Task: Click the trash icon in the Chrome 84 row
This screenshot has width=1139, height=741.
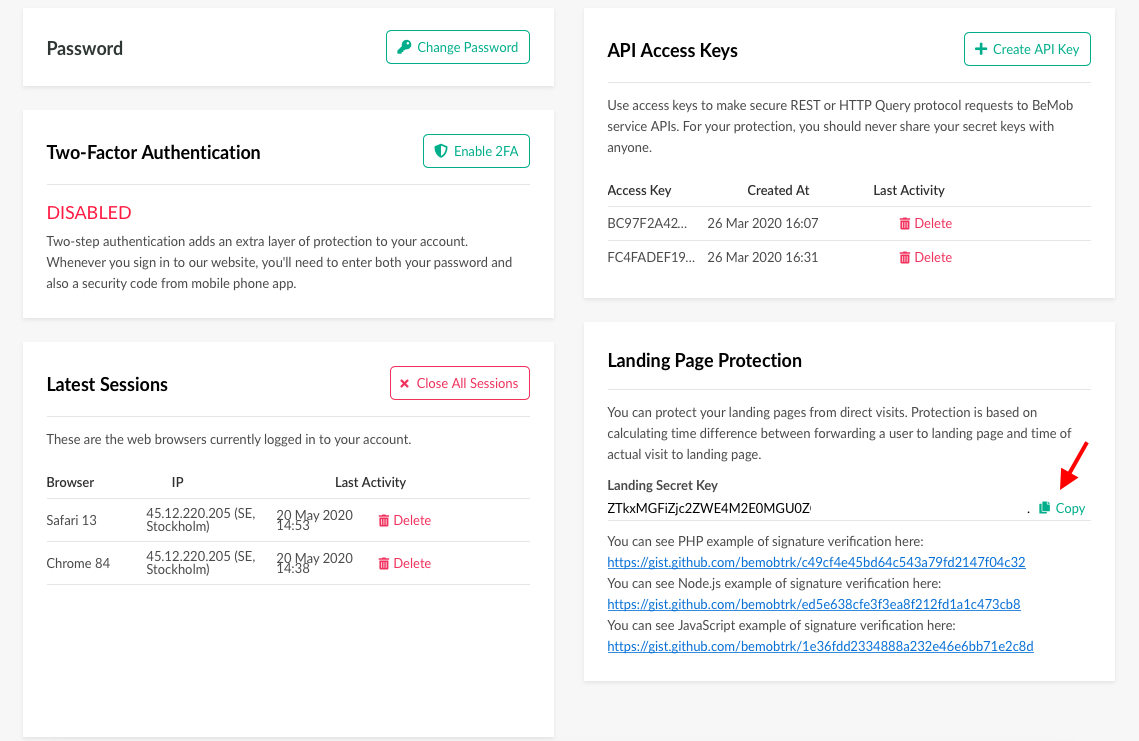Action: (384, 563)
